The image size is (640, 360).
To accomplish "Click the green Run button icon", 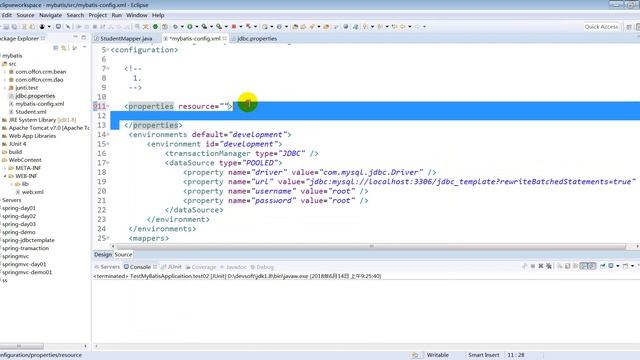I will (x=190, y=27).
